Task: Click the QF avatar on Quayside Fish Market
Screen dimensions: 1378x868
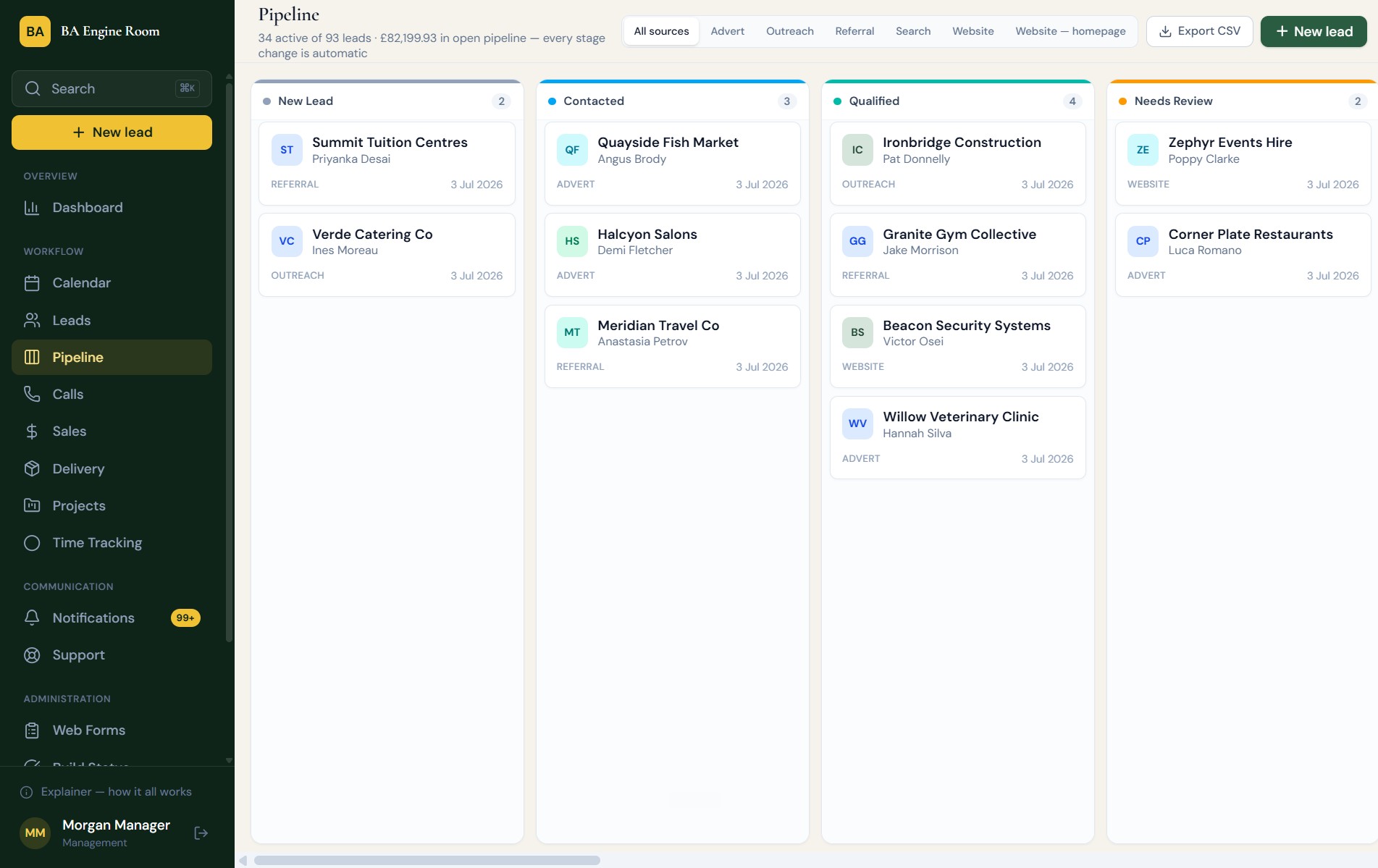Action: tap(572, 150)
